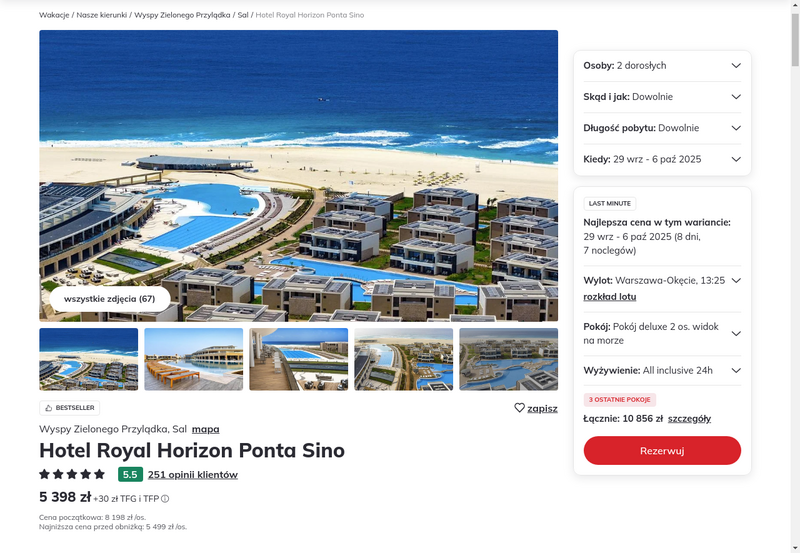Viewport: 800px width, 553px height.
Task: Open the Kiedy date dropdown
Action: pyautogui.click(x=662, y=159)
